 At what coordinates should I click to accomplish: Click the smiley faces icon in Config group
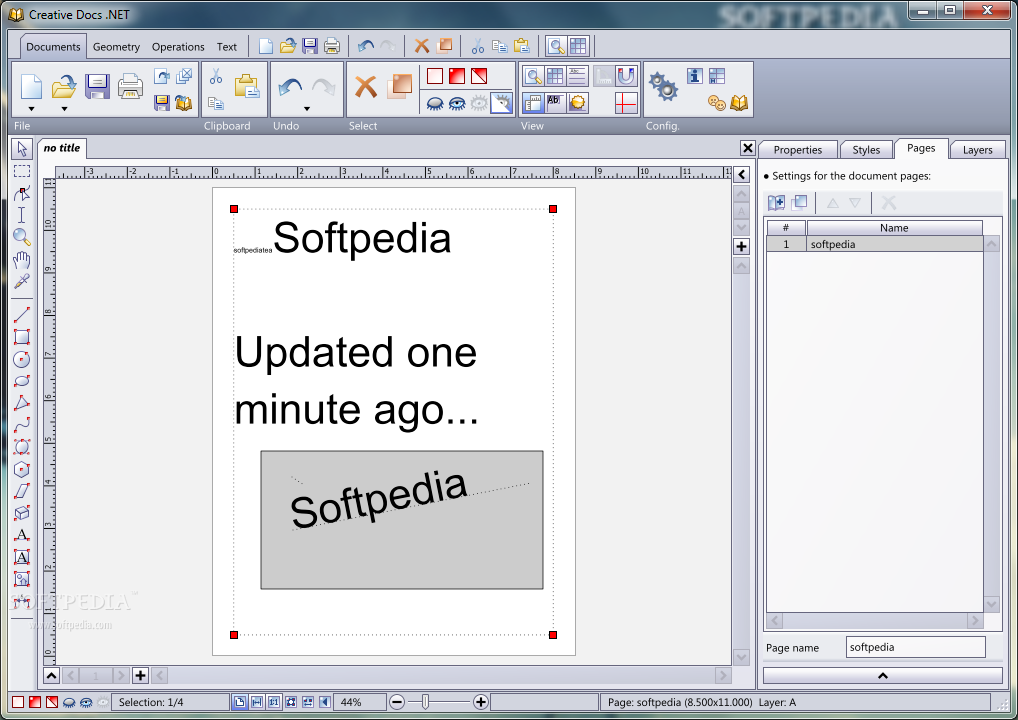(717, 103)
